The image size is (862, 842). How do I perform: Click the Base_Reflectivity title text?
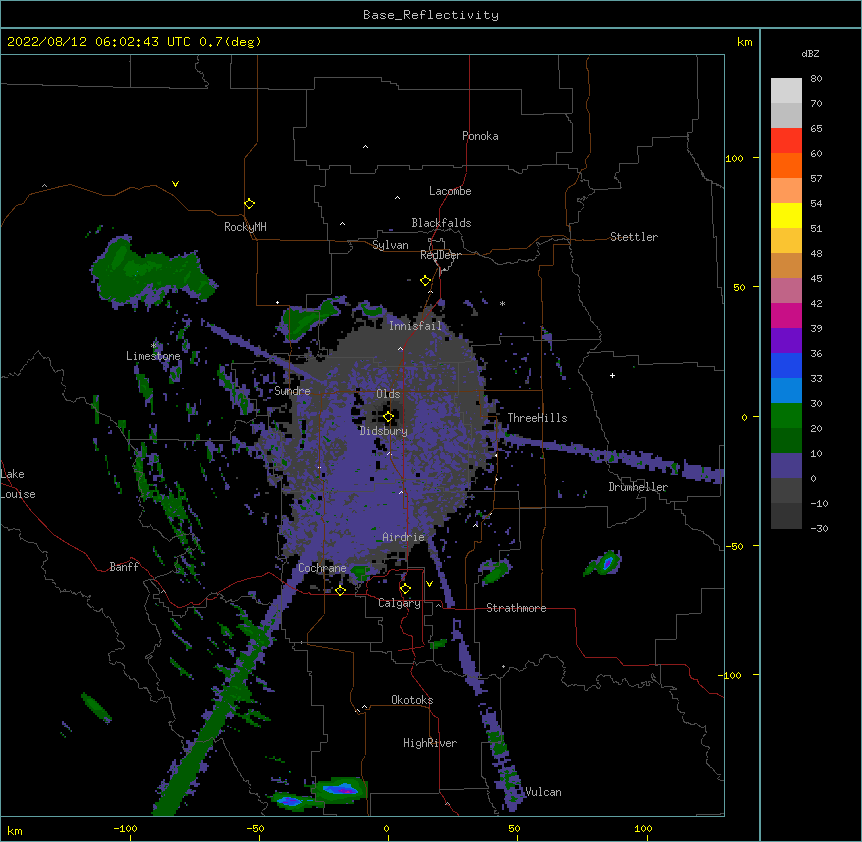click(x=431, y=15)
